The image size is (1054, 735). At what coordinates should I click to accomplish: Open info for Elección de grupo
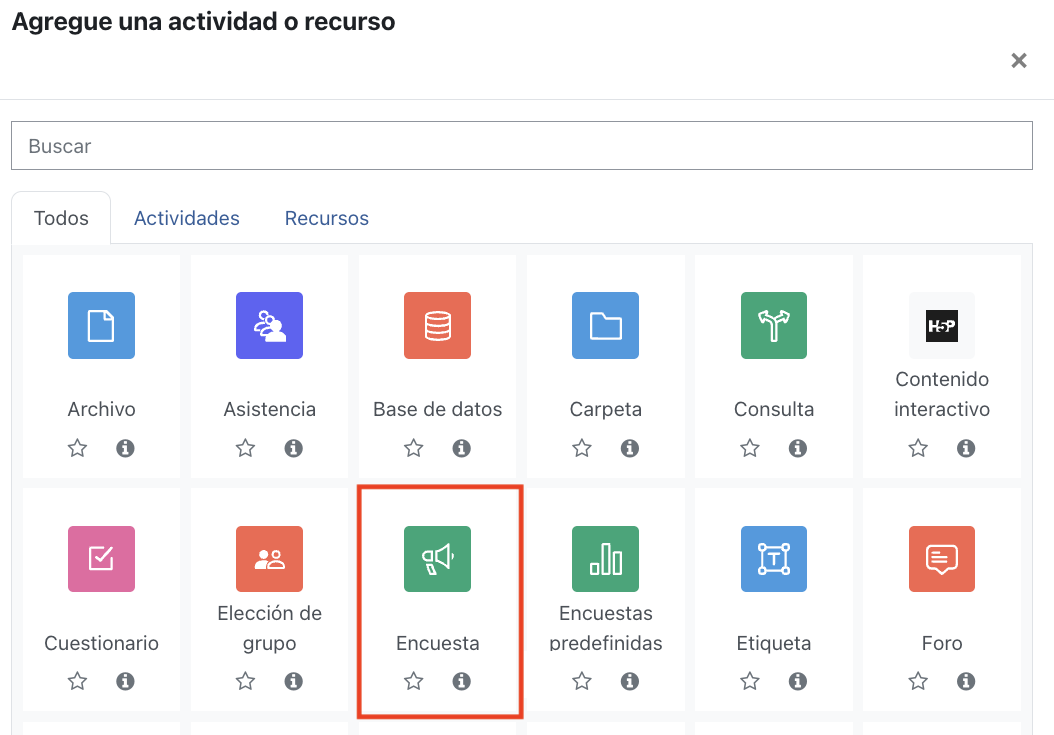[293, 681]
